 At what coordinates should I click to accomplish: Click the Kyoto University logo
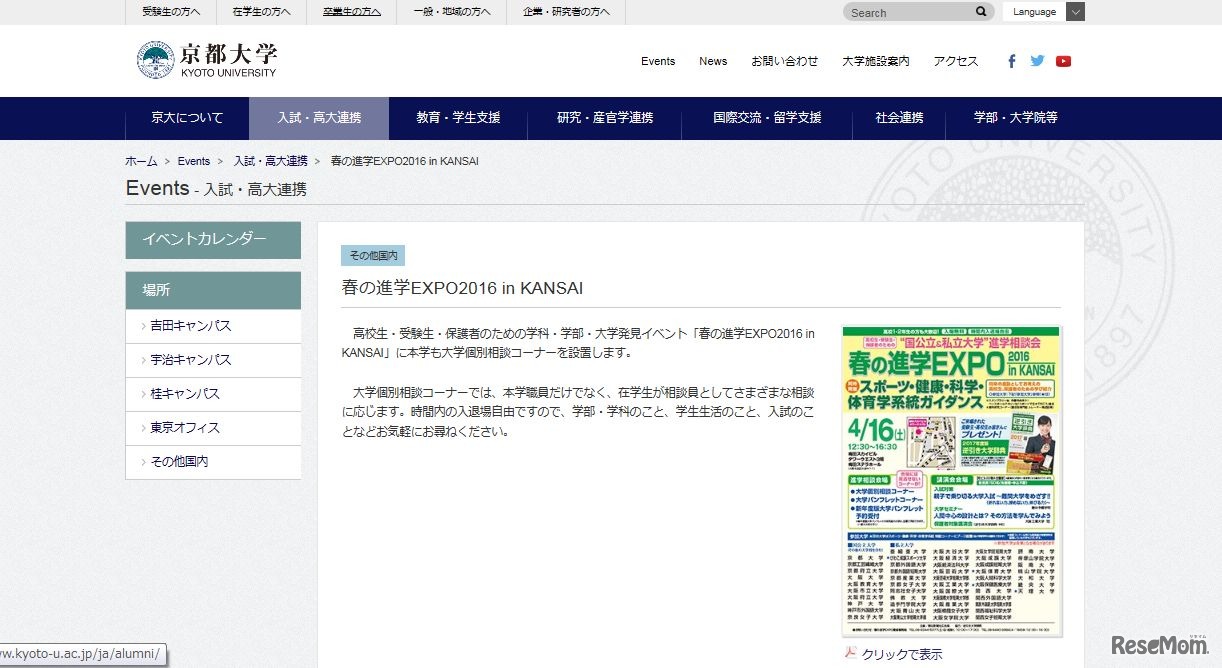tap(207, 60)
